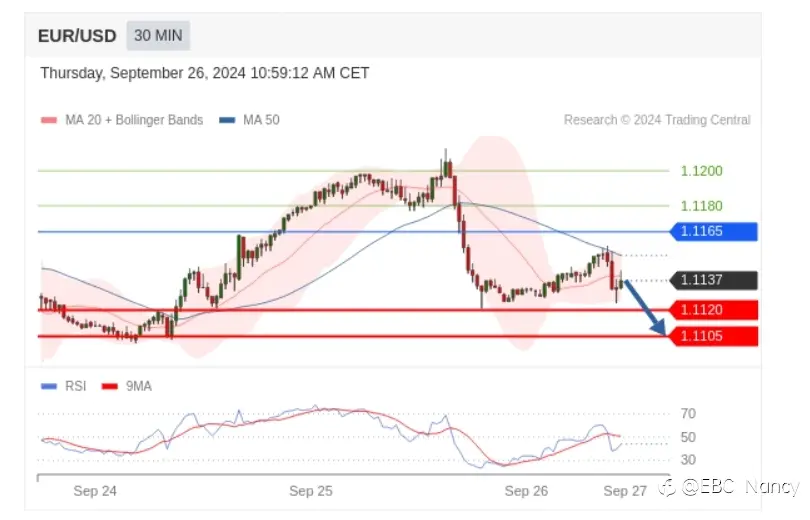
Task: Select the EUR/USD pair title
Action: tap(77, 36)
